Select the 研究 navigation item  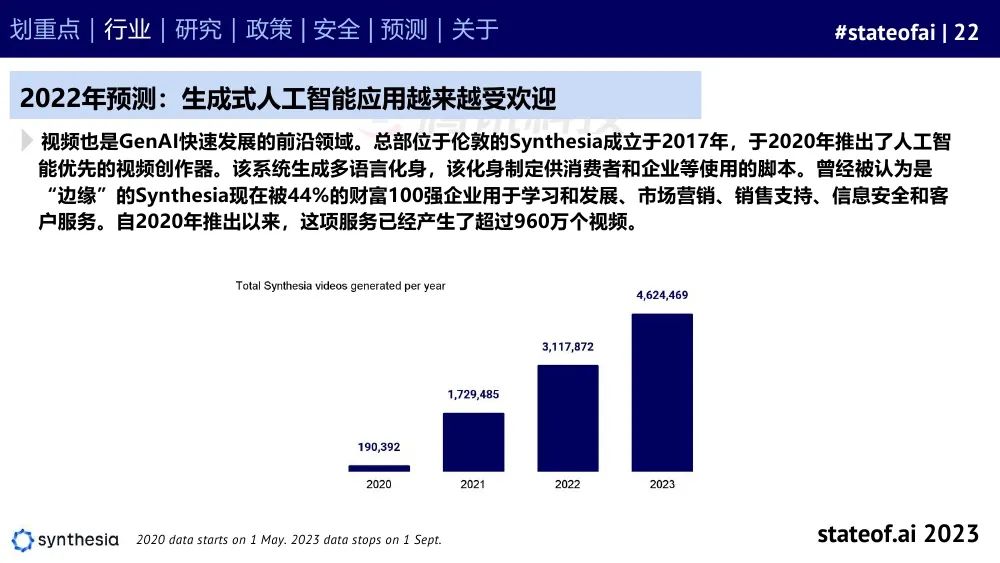coord(198,29)
